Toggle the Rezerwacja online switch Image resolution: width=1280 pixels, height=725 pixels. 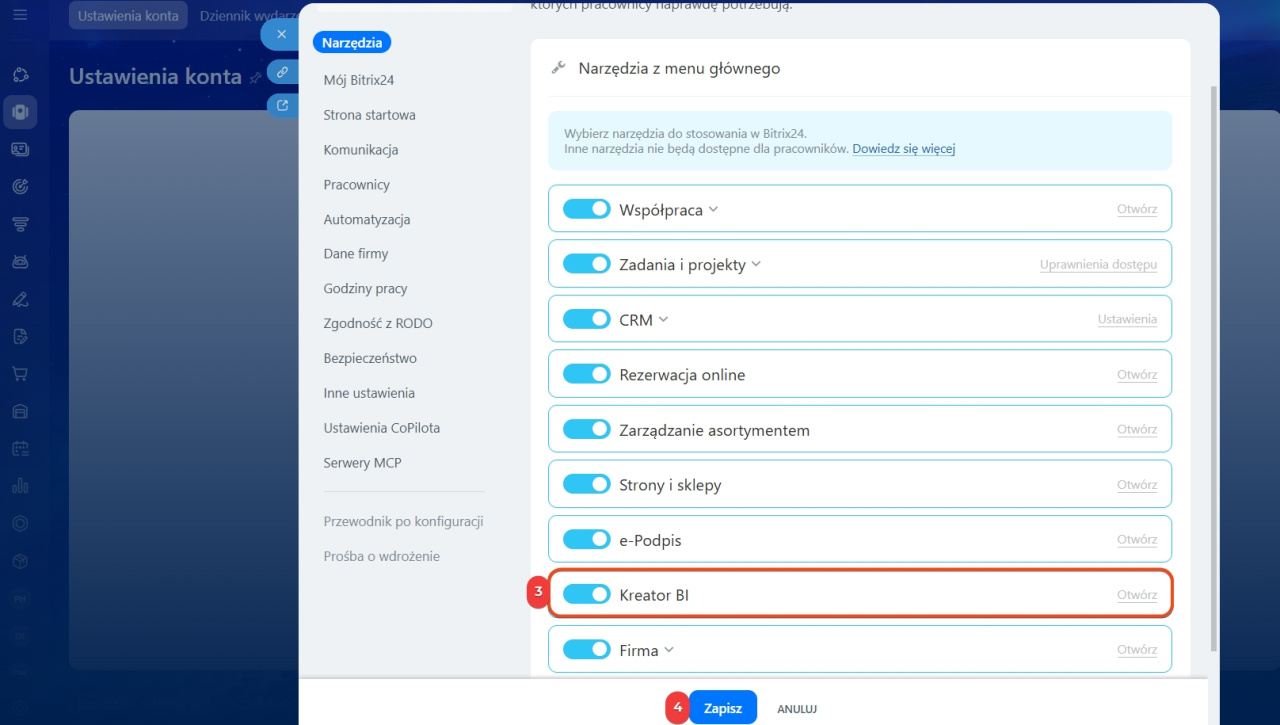click(x=586, y=374)
